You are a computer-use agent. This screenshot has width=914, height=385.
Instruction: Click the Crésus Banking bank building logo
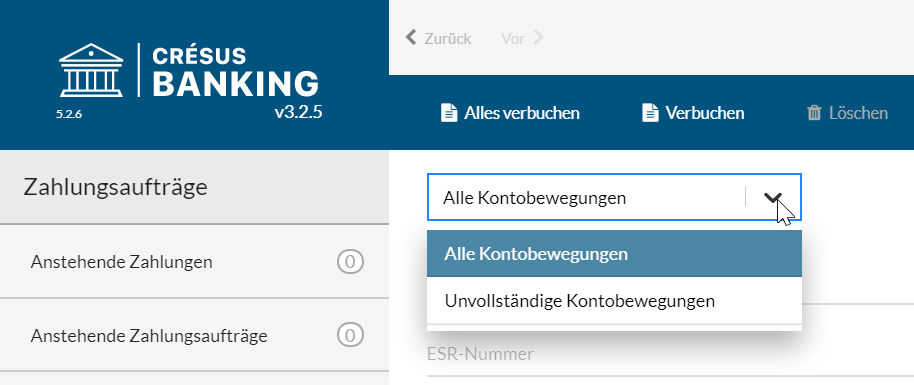(91, 70)
